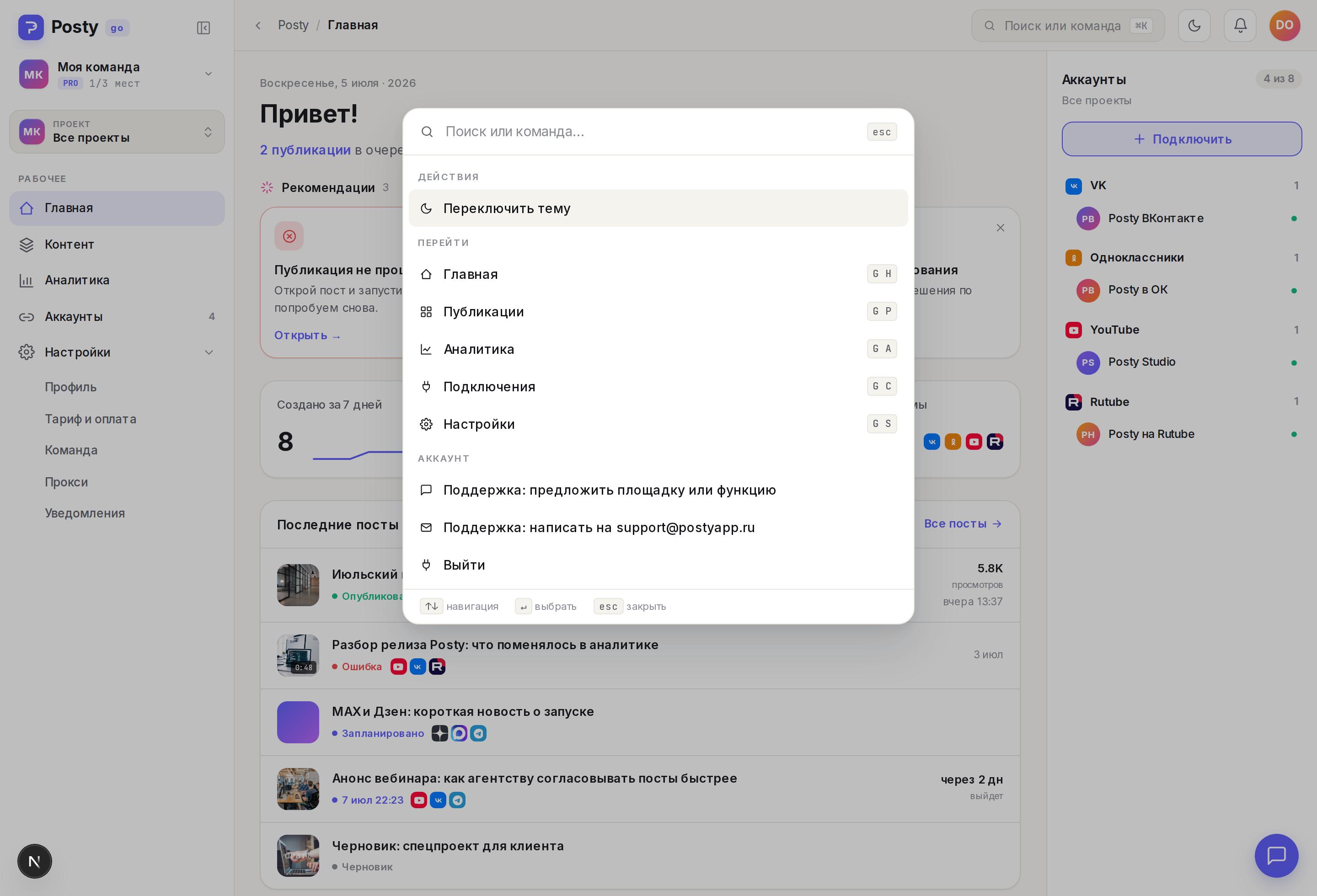
Task: Select Переключить тему in command palette
Action: pos(658,208)
